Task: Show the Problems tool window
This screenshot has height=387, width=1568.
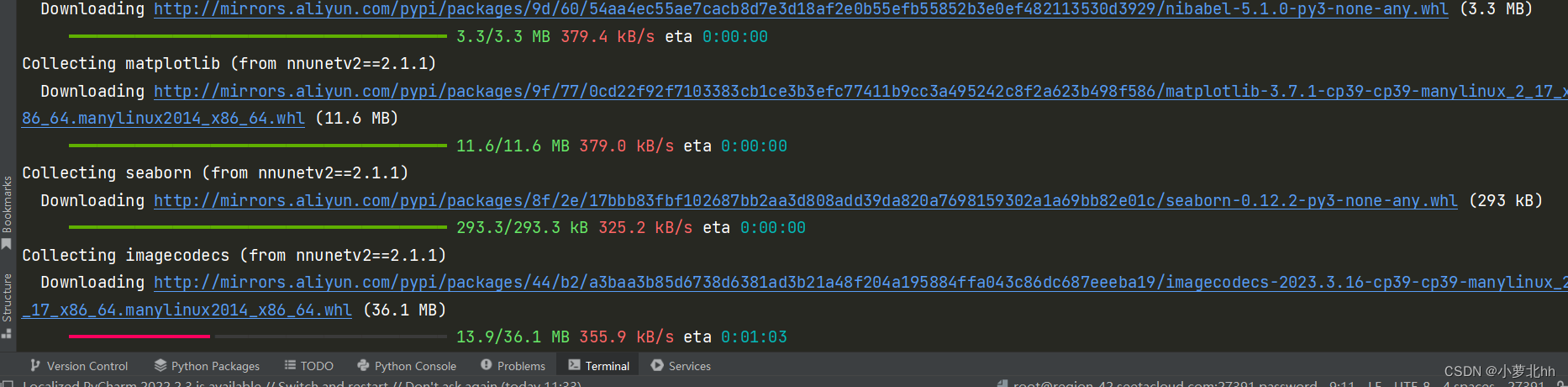Action: pyautogui.click(x=513, y=366)
